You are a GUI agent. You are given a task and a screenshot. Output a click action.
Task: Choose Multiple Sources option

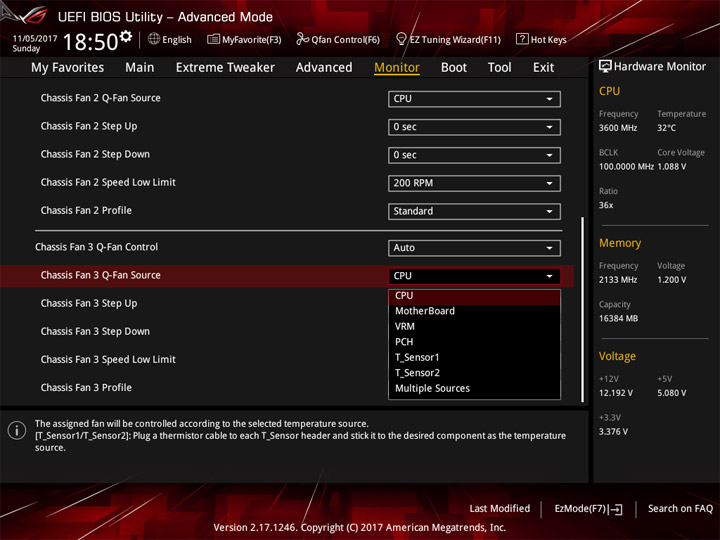point(474,388)
